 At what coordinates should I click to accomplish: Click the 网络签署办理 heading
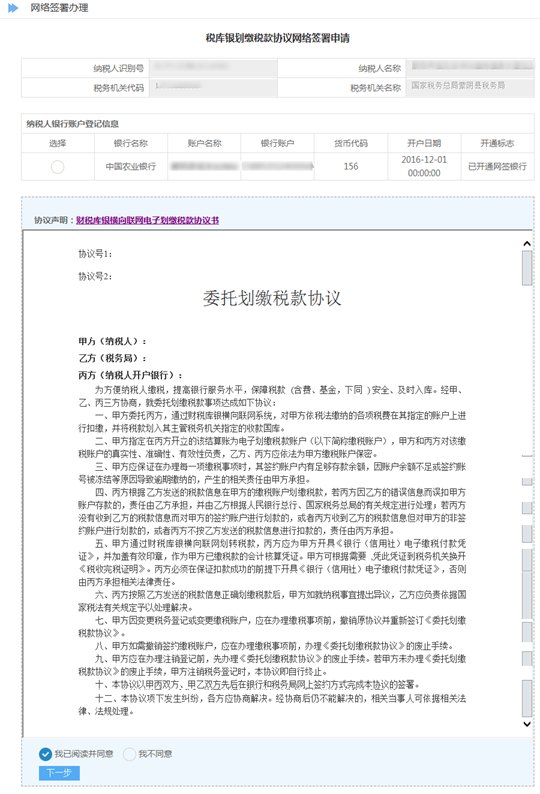pos(59,8)
